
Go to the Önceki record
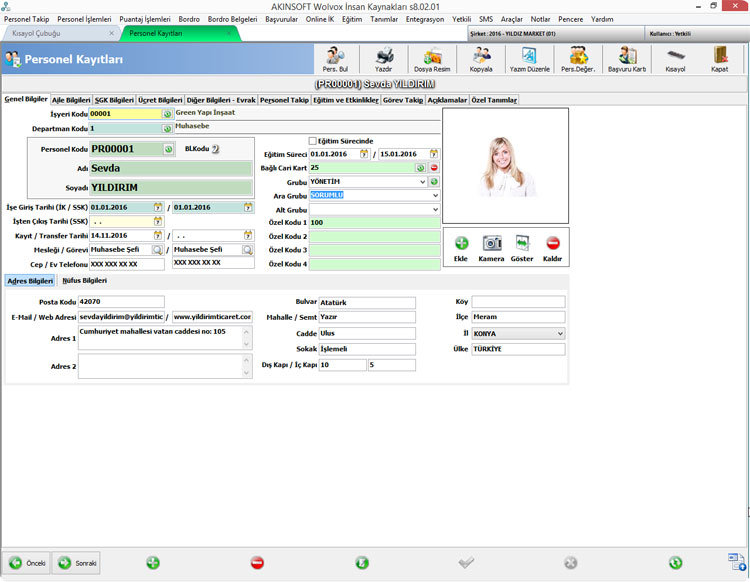[27, 563]
